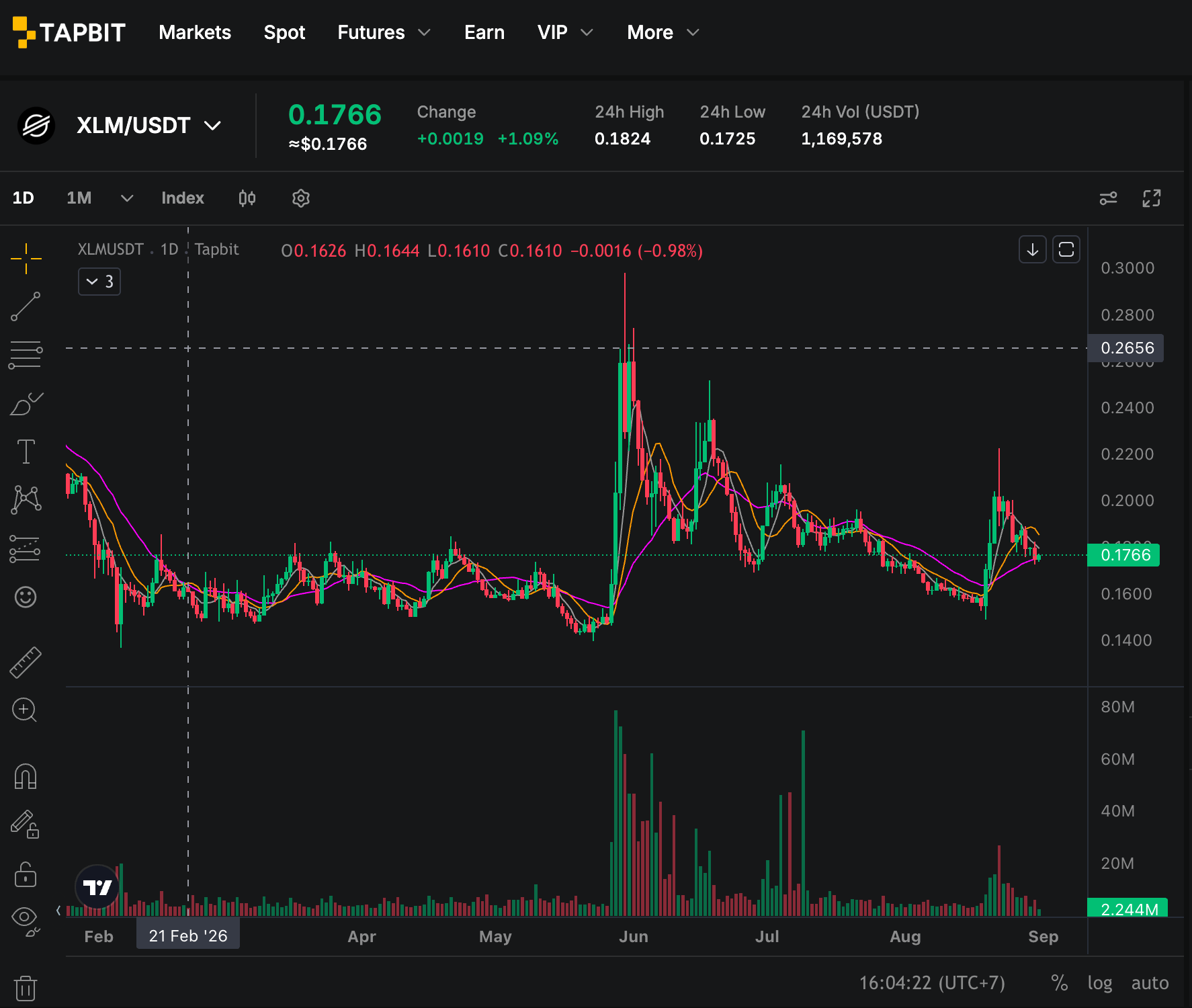Expand the timeframe interval dropdown chevron
Screen dimensions: 1192x1008
tap(127, 198)
